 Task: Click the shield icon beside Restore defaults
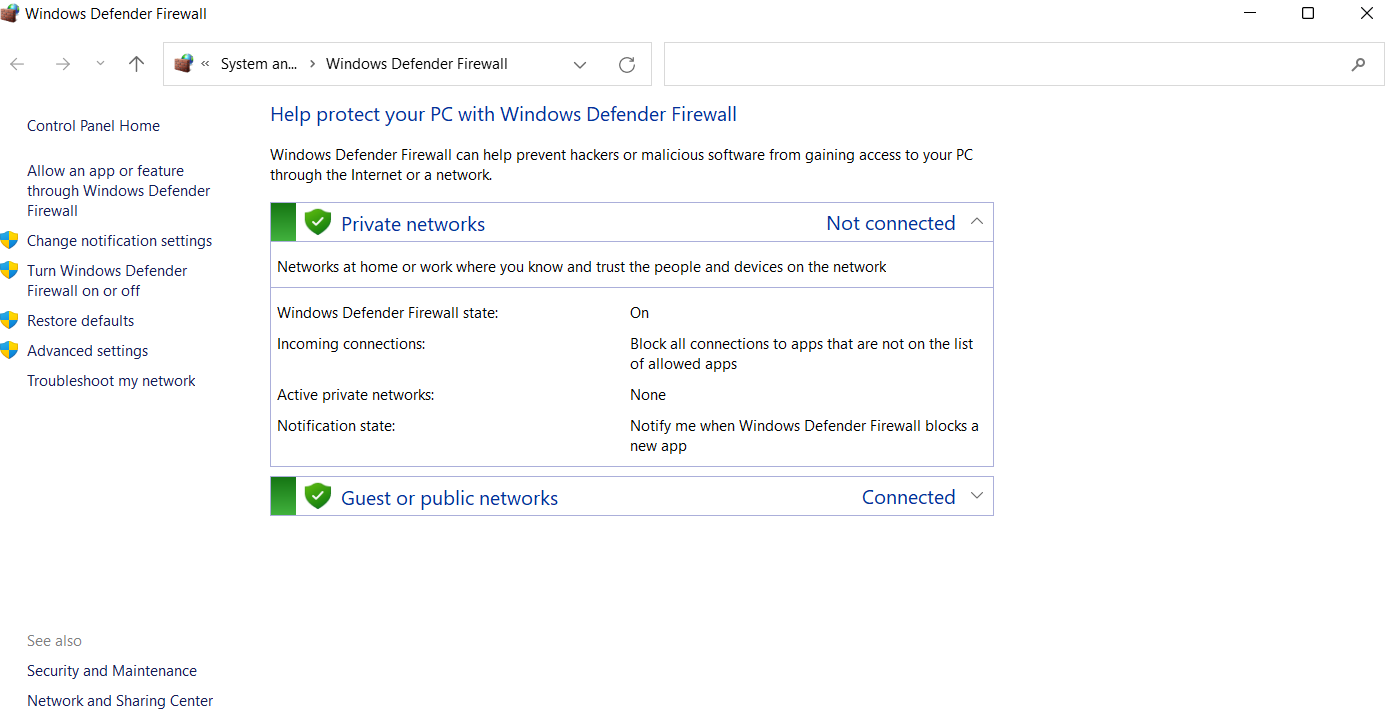10,320
